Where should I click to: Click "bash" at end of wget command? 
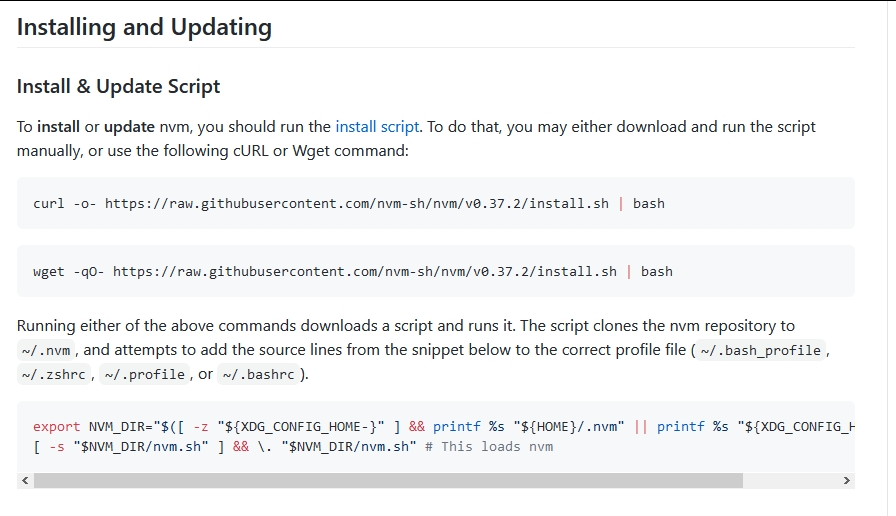[656, 272]
